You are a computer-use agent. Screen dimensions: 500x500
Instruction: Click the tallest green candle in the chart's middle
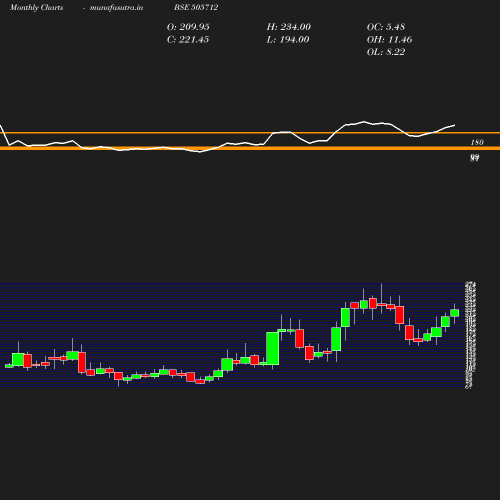pos(273,348)
